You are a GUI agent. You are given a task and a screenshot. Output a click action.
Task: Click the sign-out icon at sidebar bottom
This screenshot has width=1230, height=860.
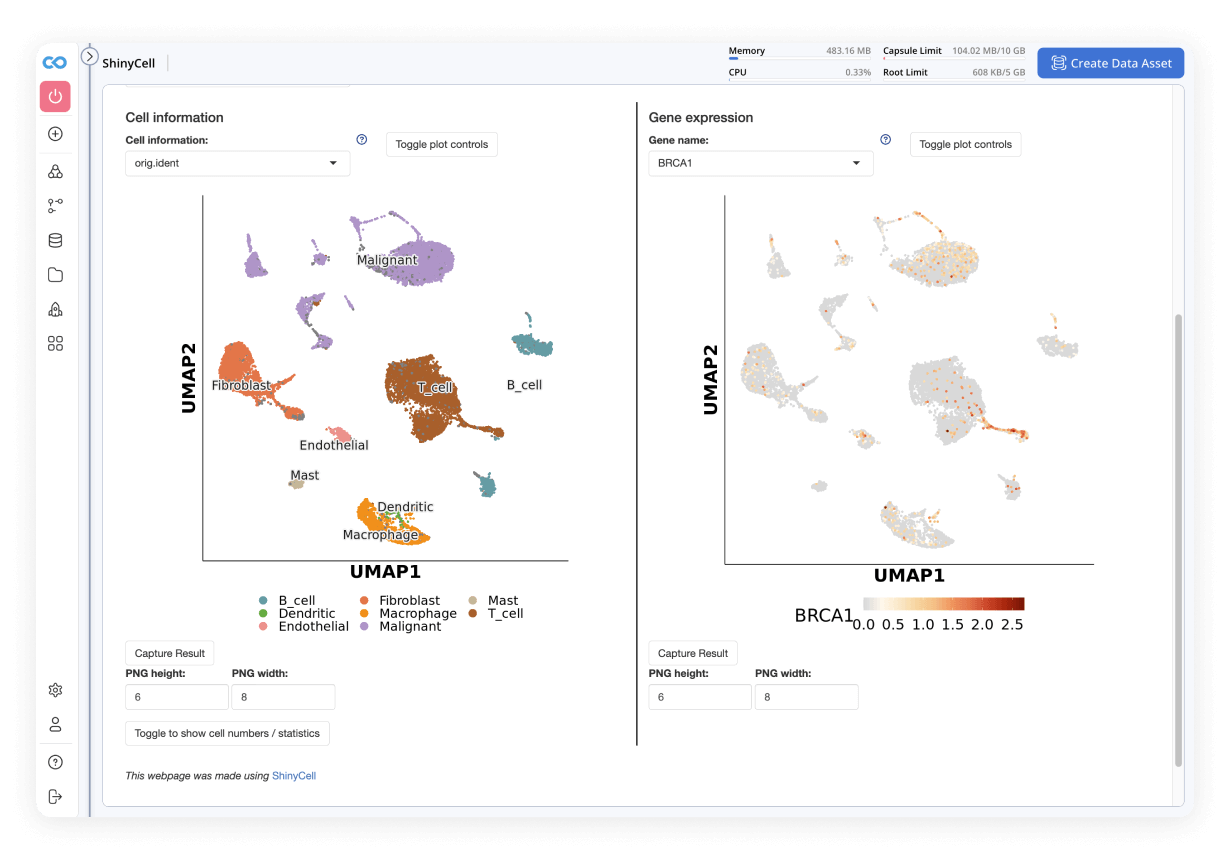55,796
